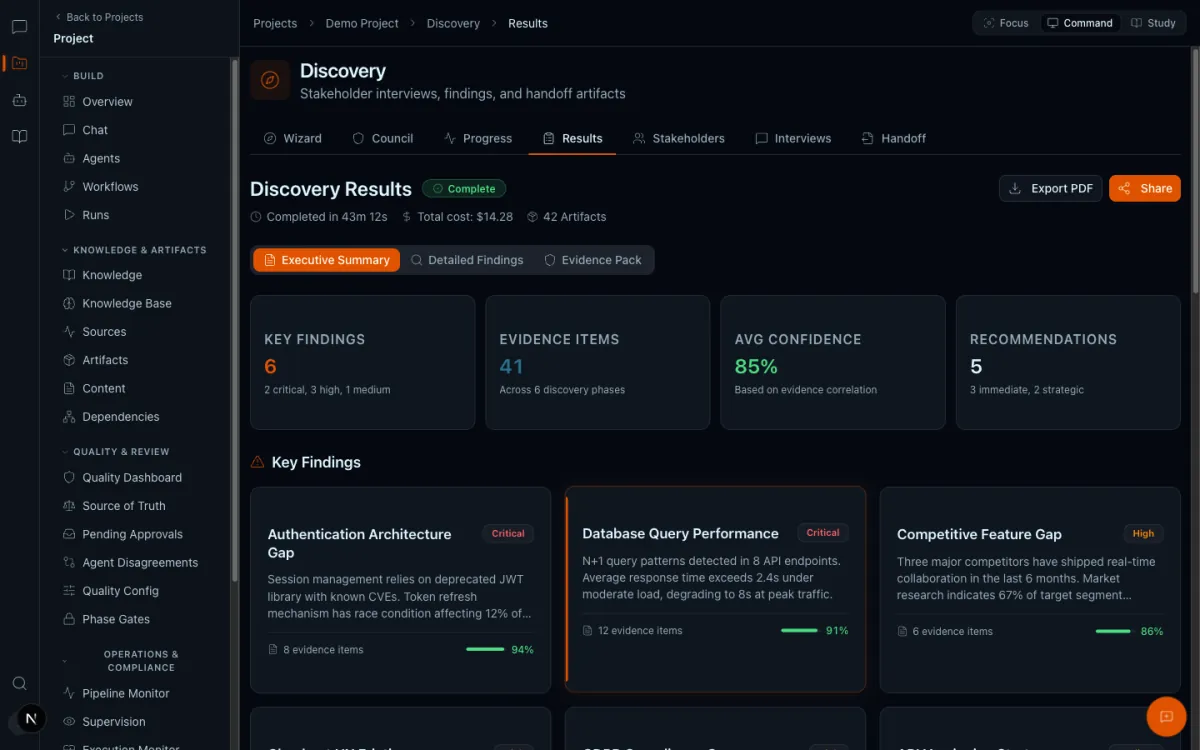Image resolution: width=1200 pixels, height=750 pixels.
Task: Open the Results tab
Action: (x=572, y=138)
